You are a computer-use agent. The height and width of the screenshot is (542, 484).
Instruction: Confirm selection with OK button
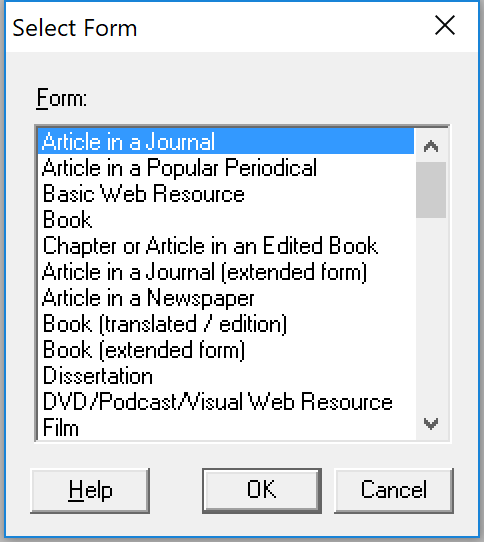click(x=262, y=490)
